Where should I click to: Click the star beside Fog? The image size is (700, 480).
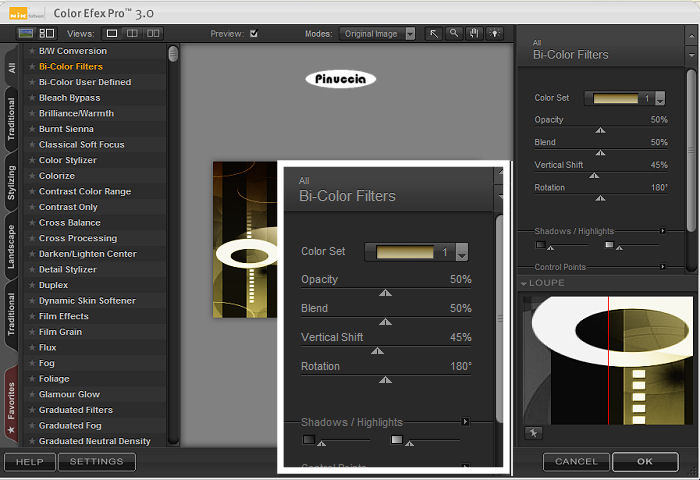[32, 363]
